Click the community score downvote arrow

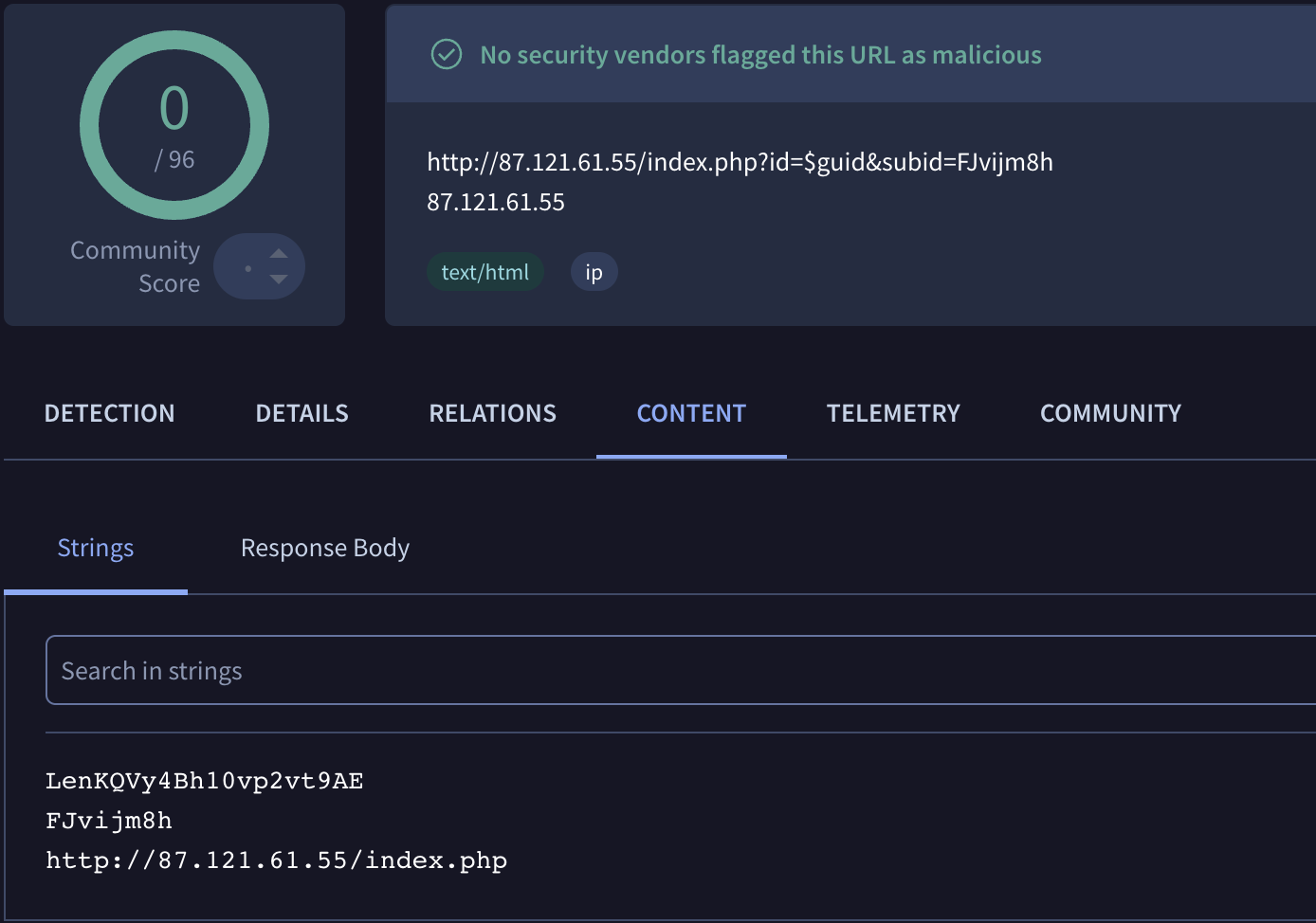coord(279,280)
